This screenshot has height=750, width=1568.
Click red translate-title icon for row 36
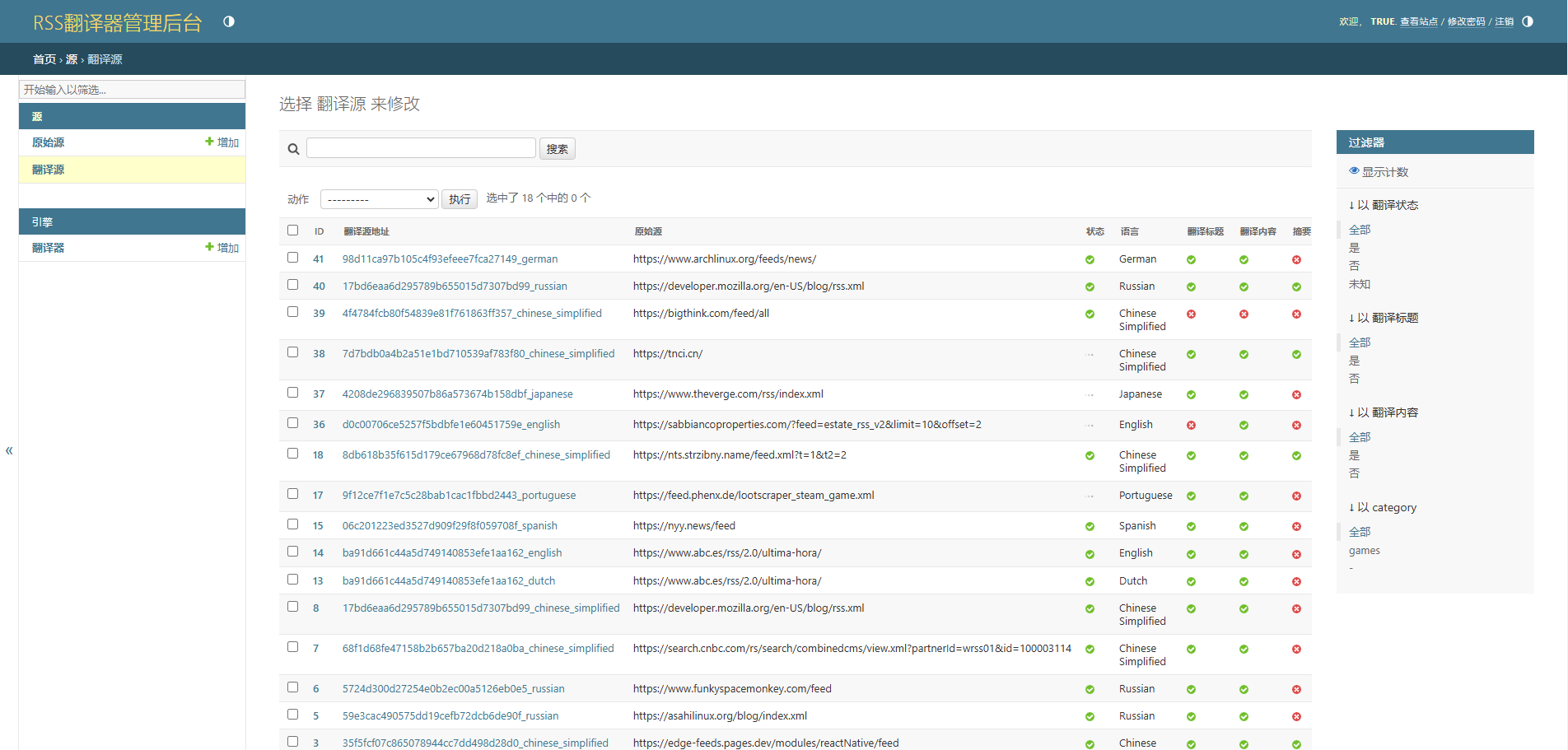tap(1191, 426)
